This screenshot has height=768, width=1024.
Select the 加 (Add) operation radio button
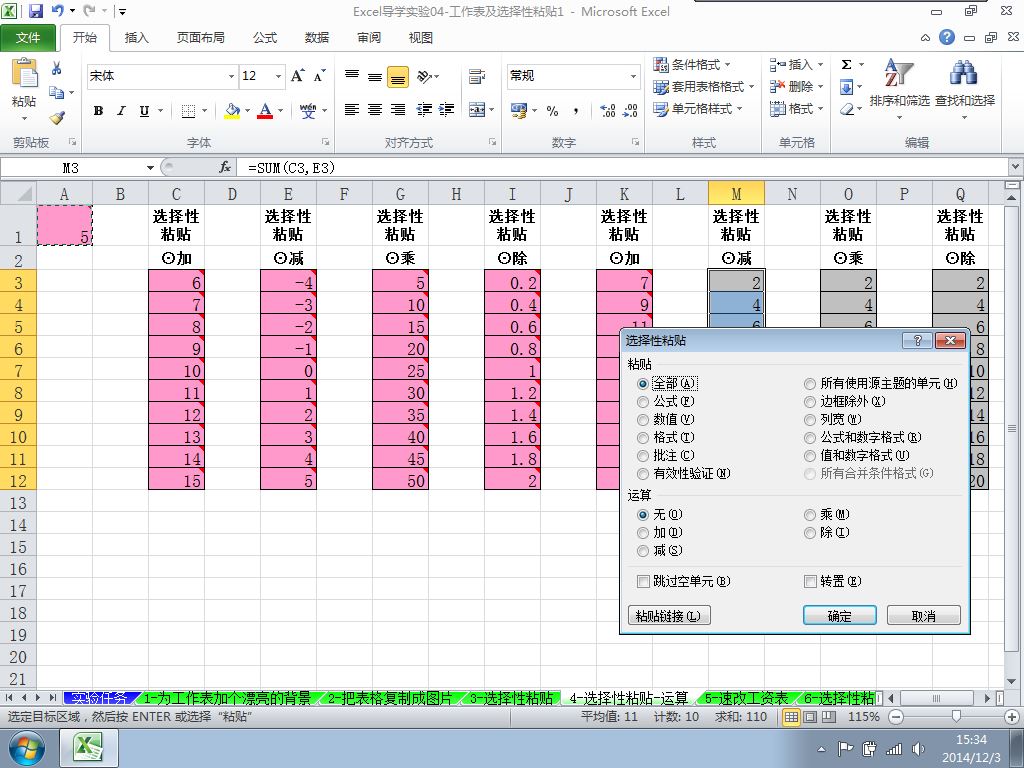click(x=643, y=533)
